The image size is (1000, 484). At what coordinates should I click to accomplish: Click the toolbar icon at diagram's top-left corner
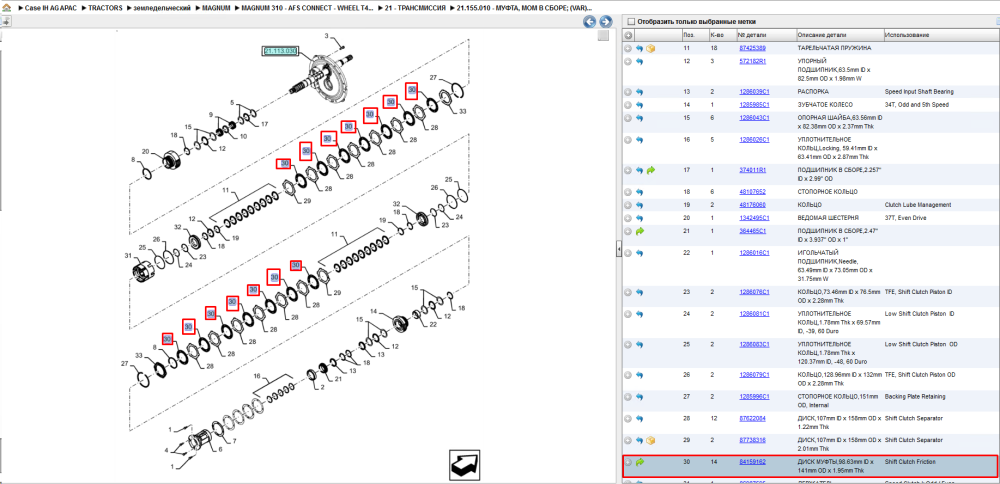[6, 22]
